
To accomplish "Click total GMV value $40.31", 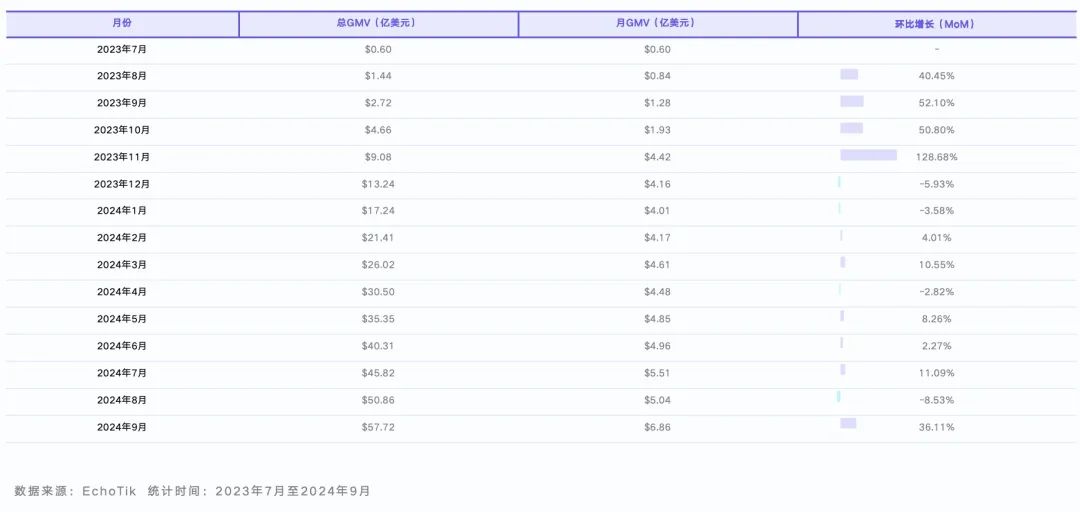I will (378, 346).
